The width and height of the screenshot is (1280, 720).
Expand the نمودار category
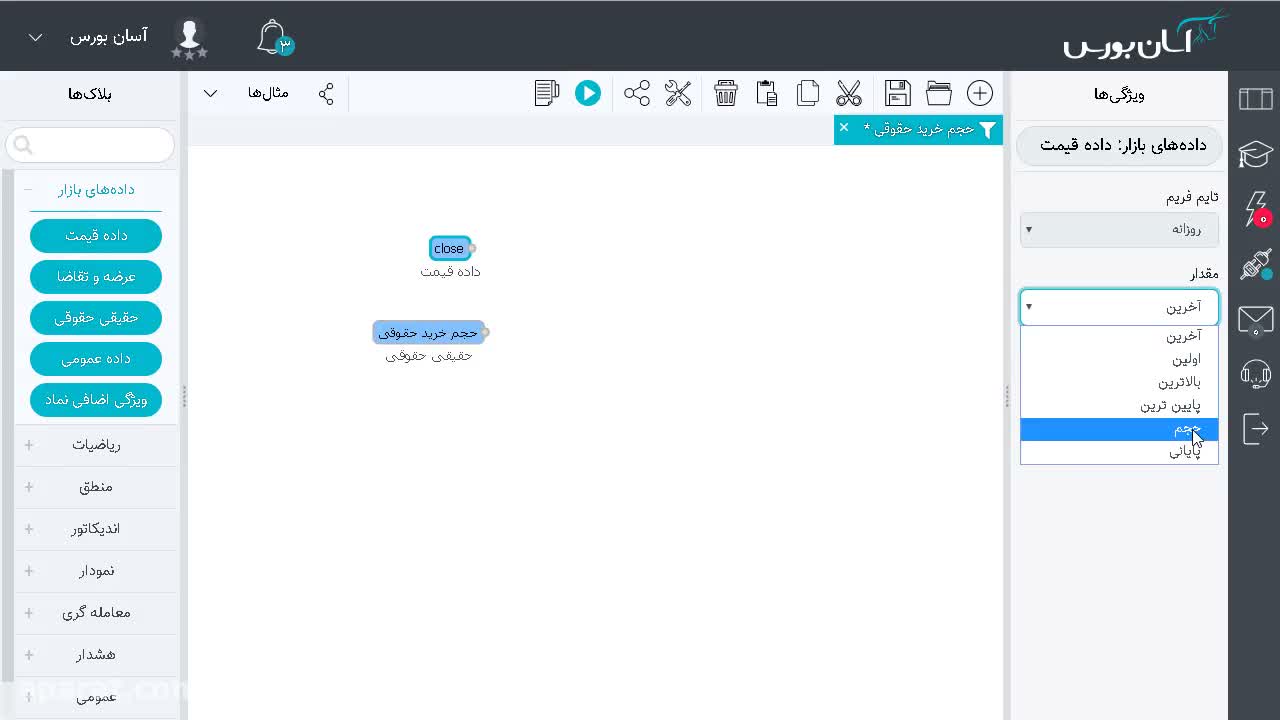tap(96, 571)
